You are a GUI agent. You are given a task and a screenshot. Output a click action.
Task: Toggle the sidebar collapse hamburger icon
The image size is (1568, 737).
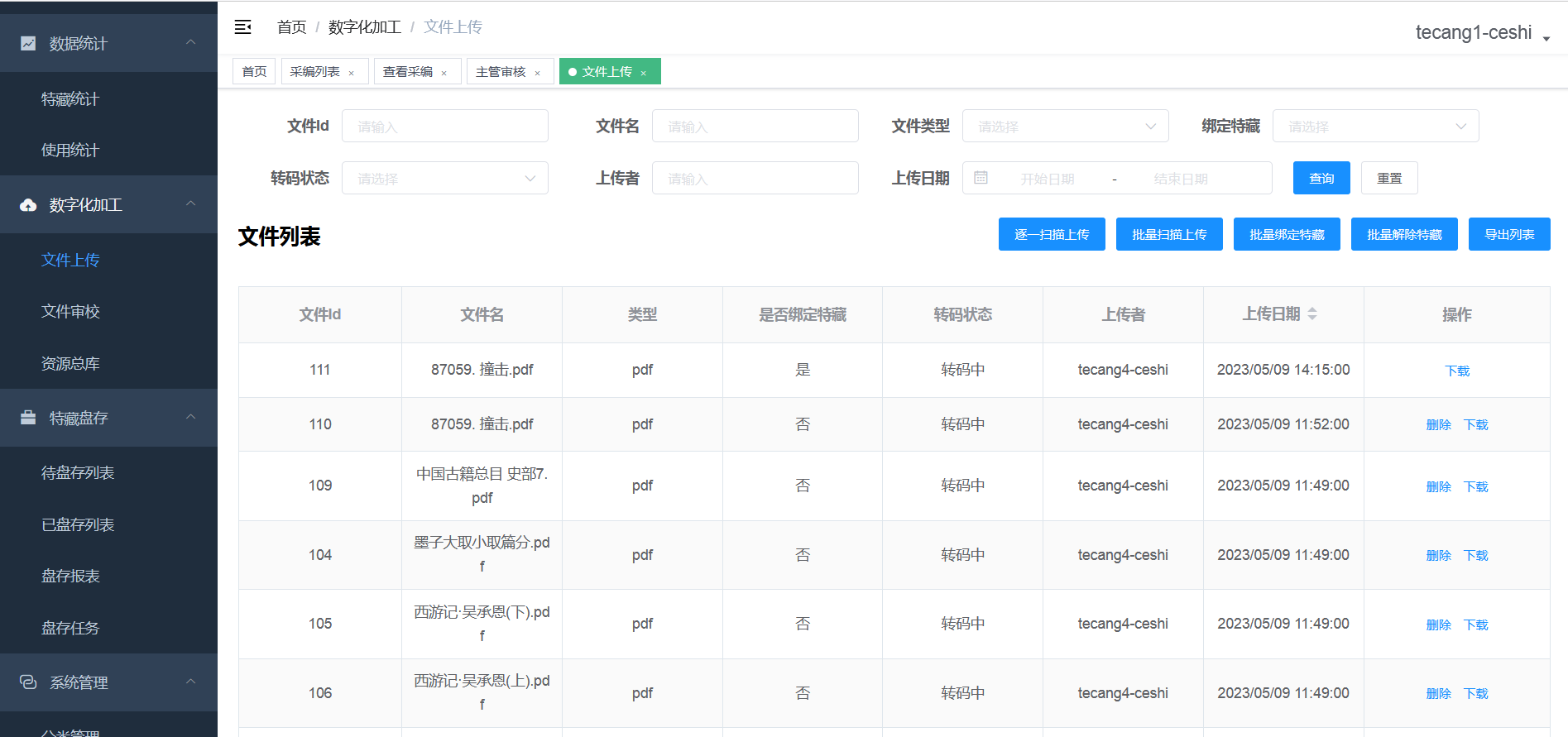click(x=243, y=27)
